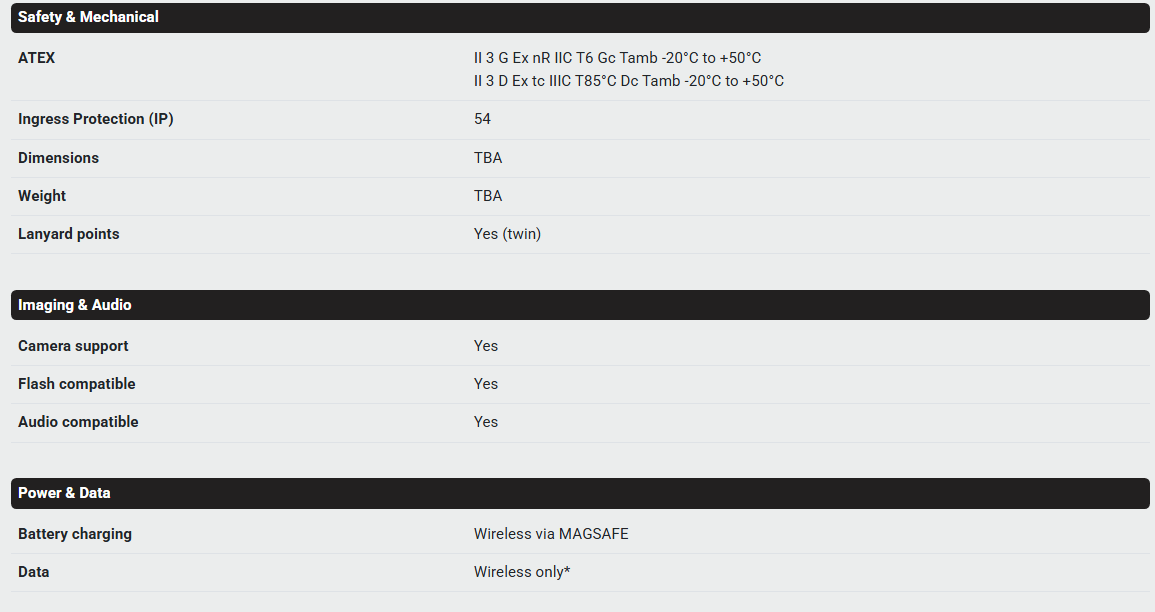The image size is (1155, 612).
Task: Click the Flash compatible label
Action: click(x=76, y=384)
